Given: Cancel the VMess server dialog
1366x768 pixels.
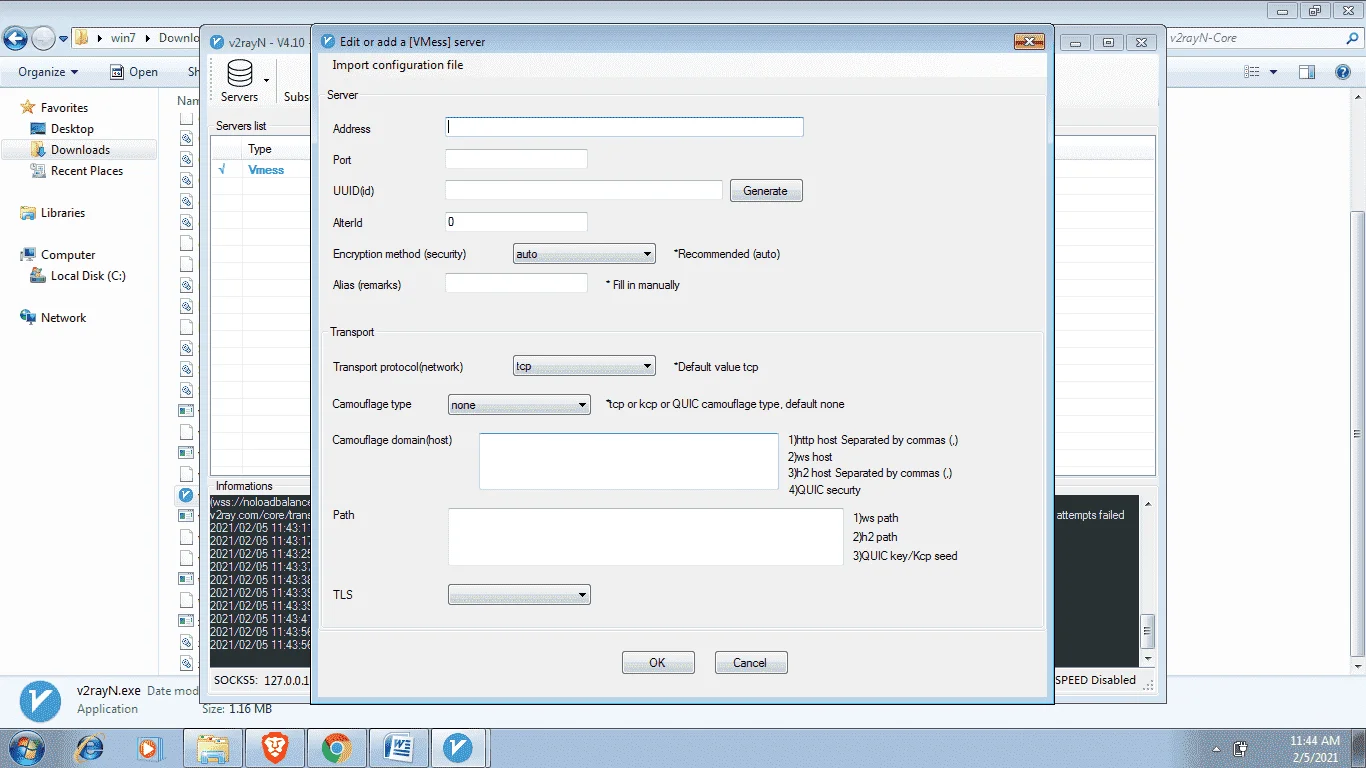Looking at the screenshot, I should click(x=751, y=662).
